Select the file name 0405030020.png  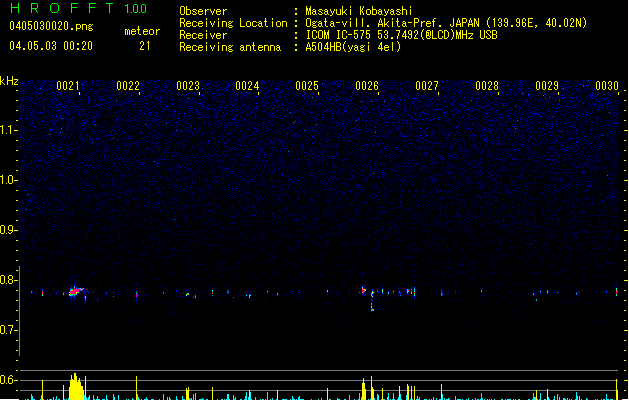click(x=51, y=27)
